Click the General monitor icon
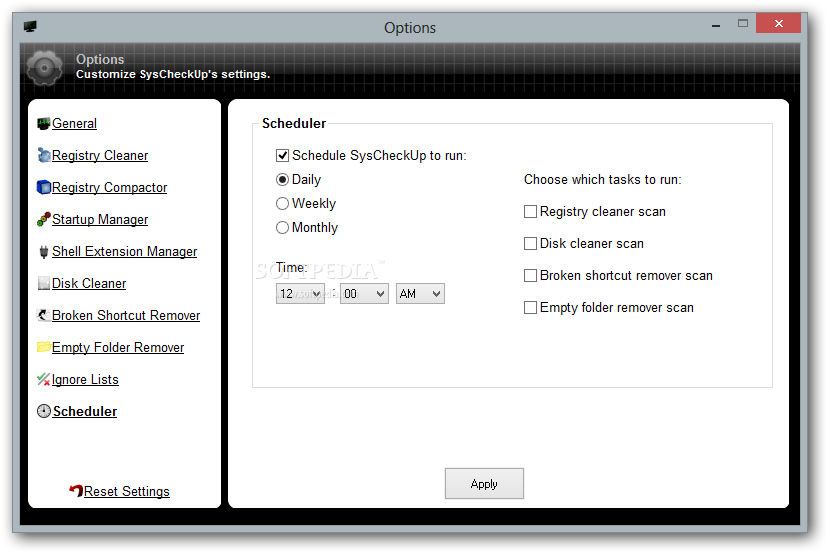828x553 pixels. pyautogui.click(x=43, y=124)
